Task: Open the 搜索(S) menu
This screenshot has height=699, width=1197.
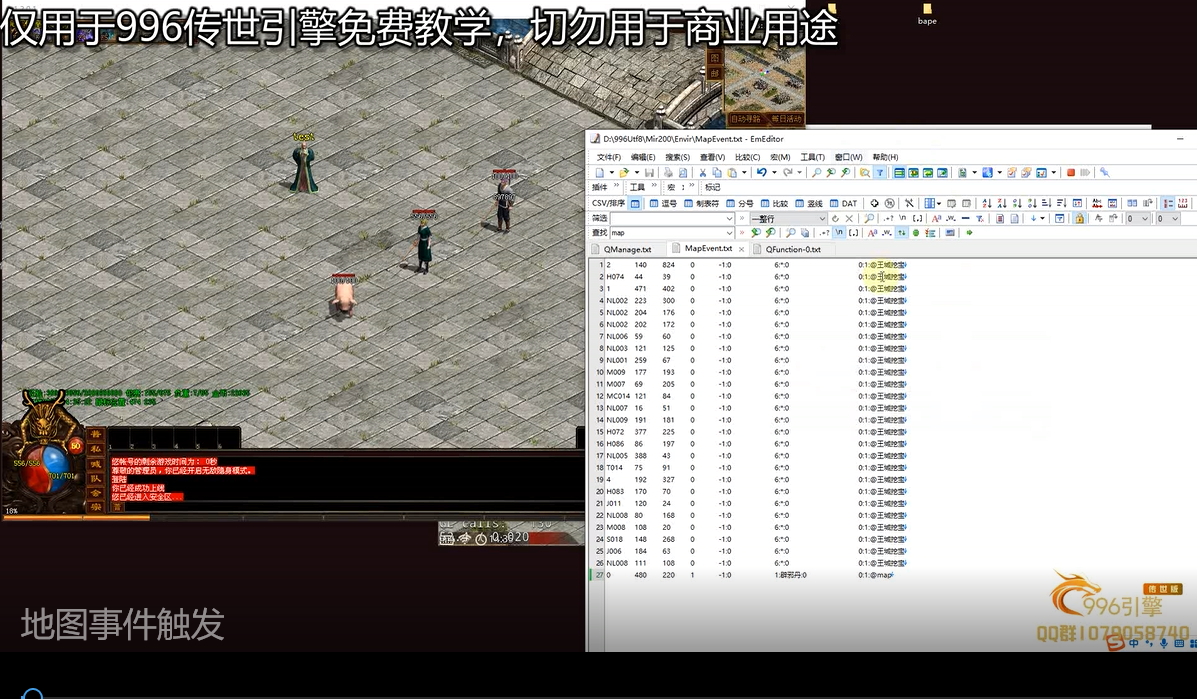Action: [677, 157]
